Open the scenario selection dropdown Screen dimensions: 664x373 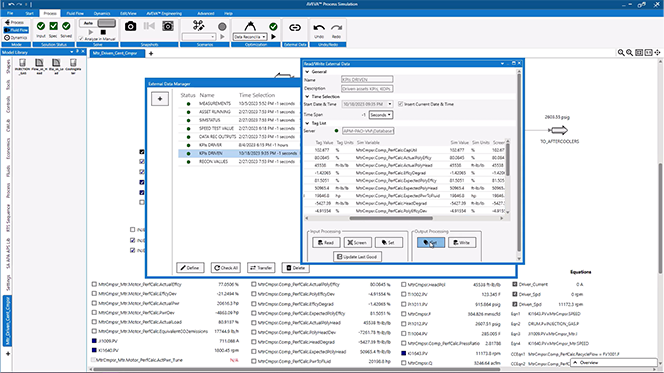(x=199, y=37)
